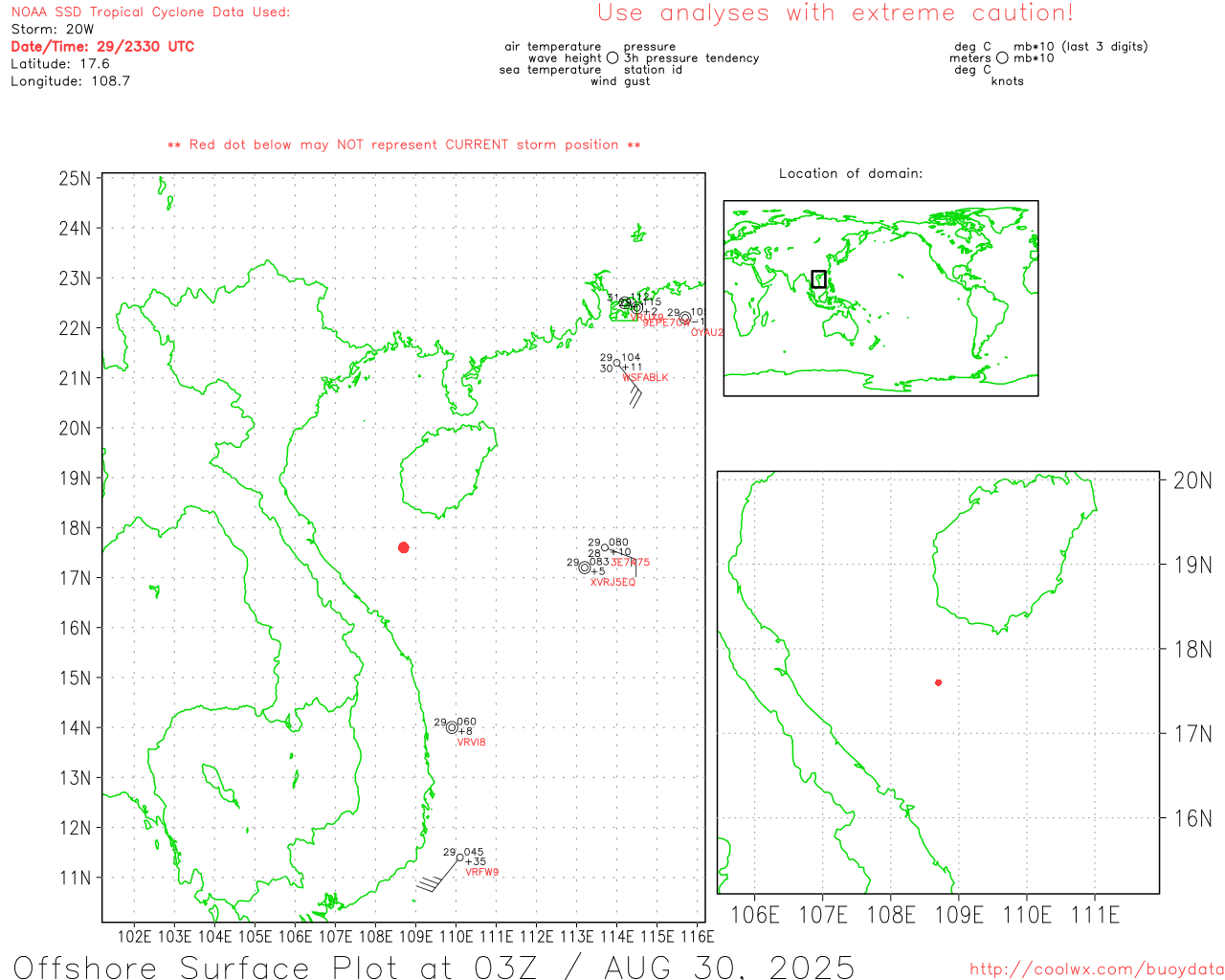
Task: Click the 'sea temperature' legend label
Action: pyautogui.click(x=550, y=70)
